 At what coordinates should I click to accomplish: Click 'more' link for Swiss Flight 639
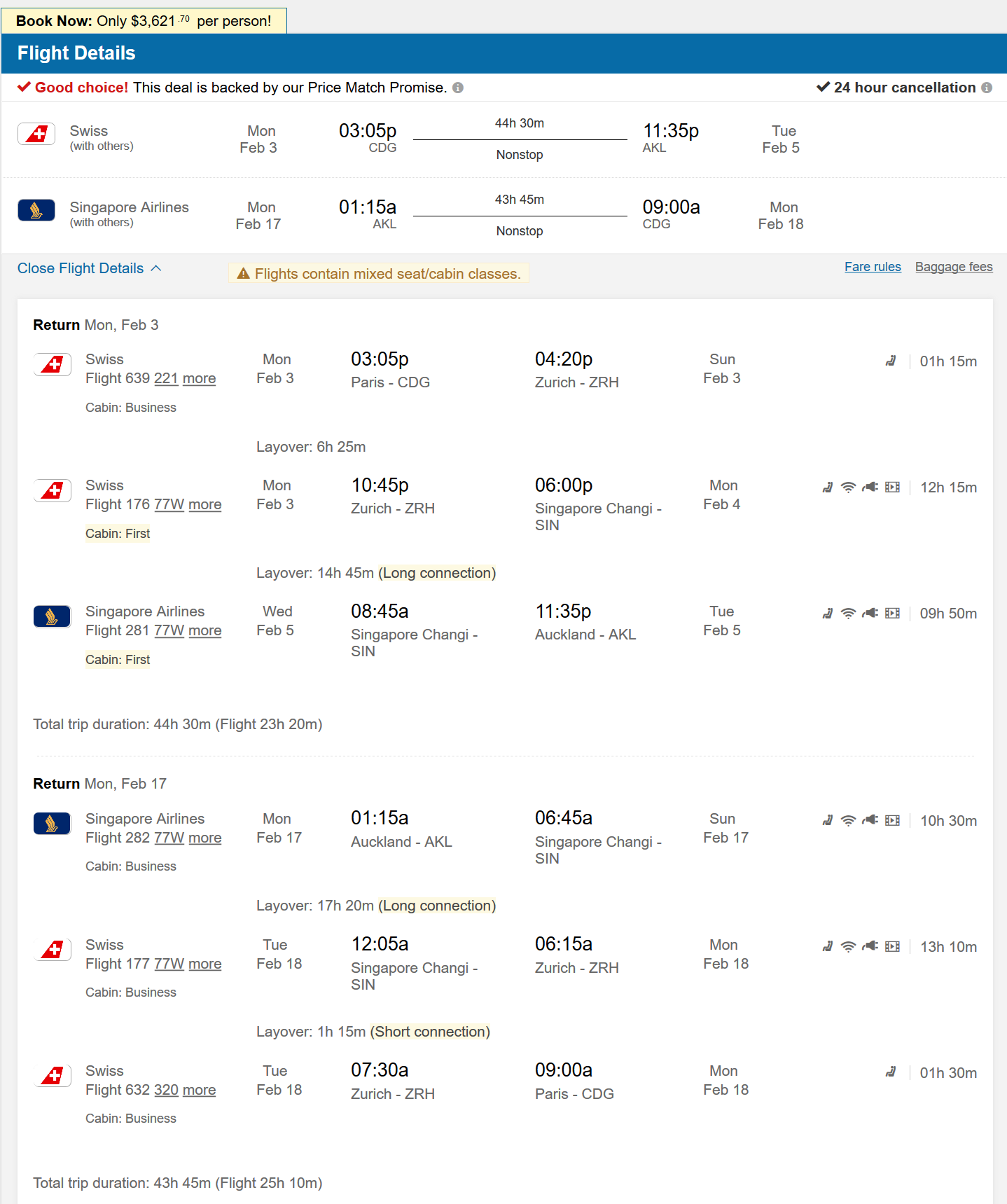pos(199,378)
